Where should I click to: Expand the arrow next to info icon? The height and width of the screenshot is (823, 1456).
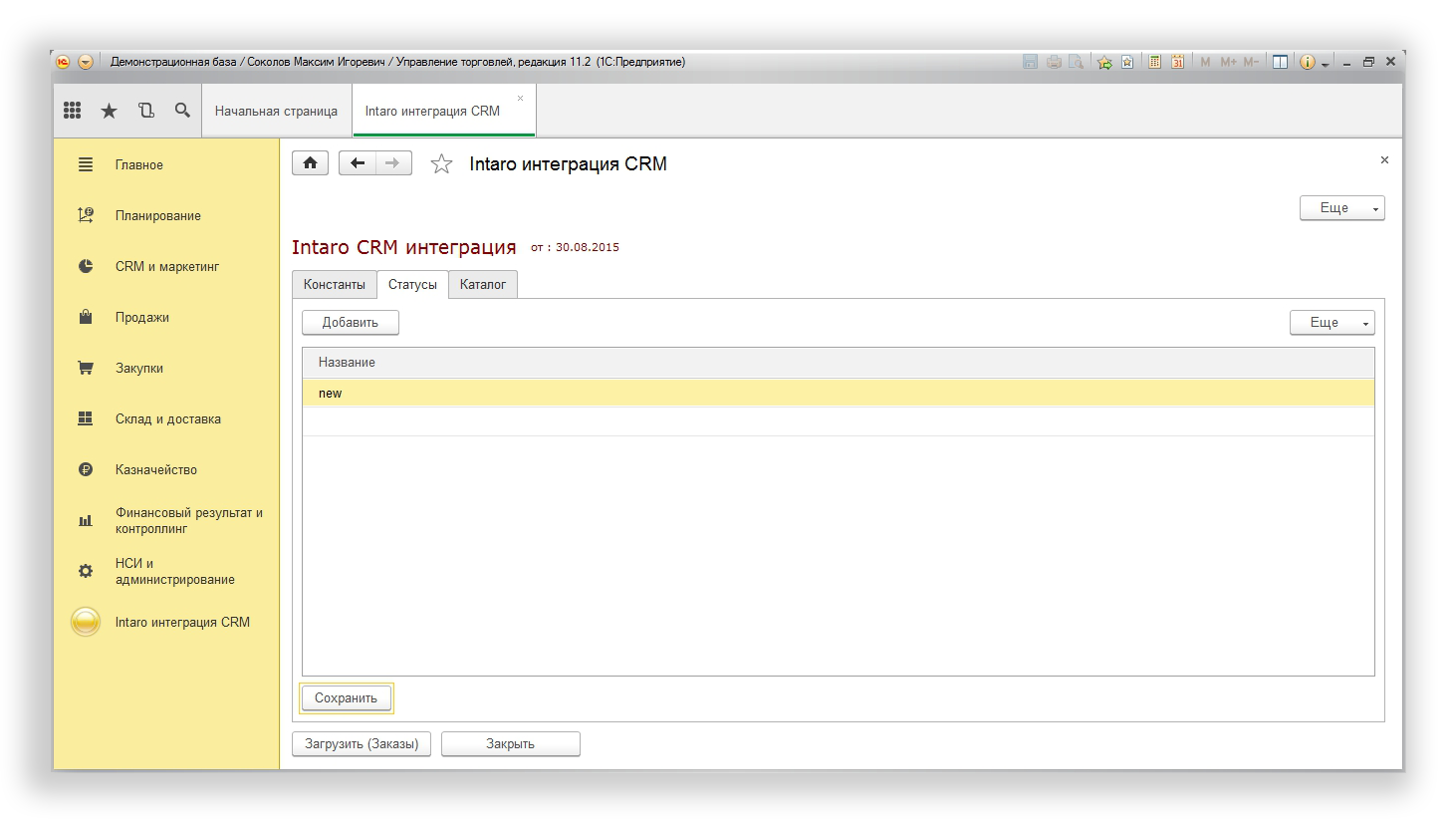click(1326, 64)
